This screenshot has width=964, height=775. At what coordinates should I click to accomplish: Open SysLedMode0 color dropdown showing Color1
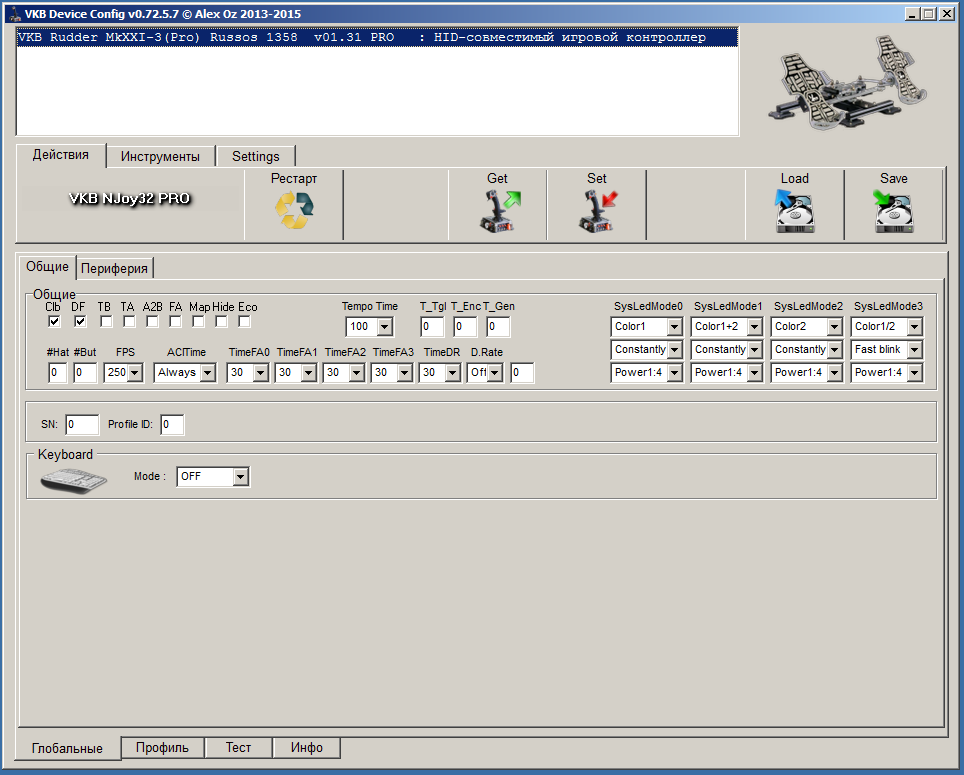674,326
